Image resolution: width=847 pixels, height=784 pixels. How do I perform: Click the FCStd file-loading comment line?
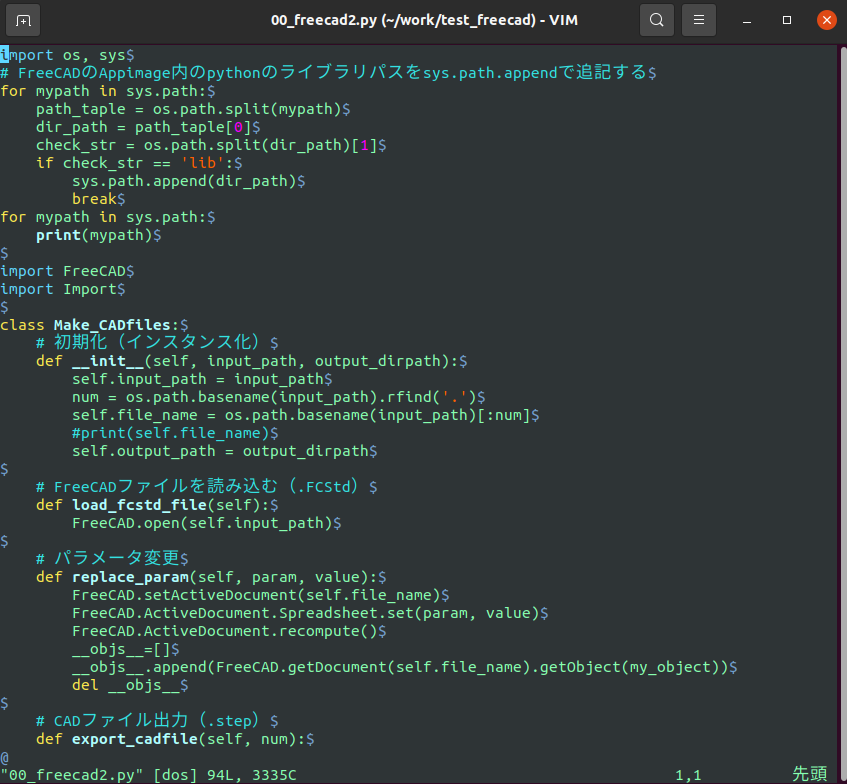point(206,486)
